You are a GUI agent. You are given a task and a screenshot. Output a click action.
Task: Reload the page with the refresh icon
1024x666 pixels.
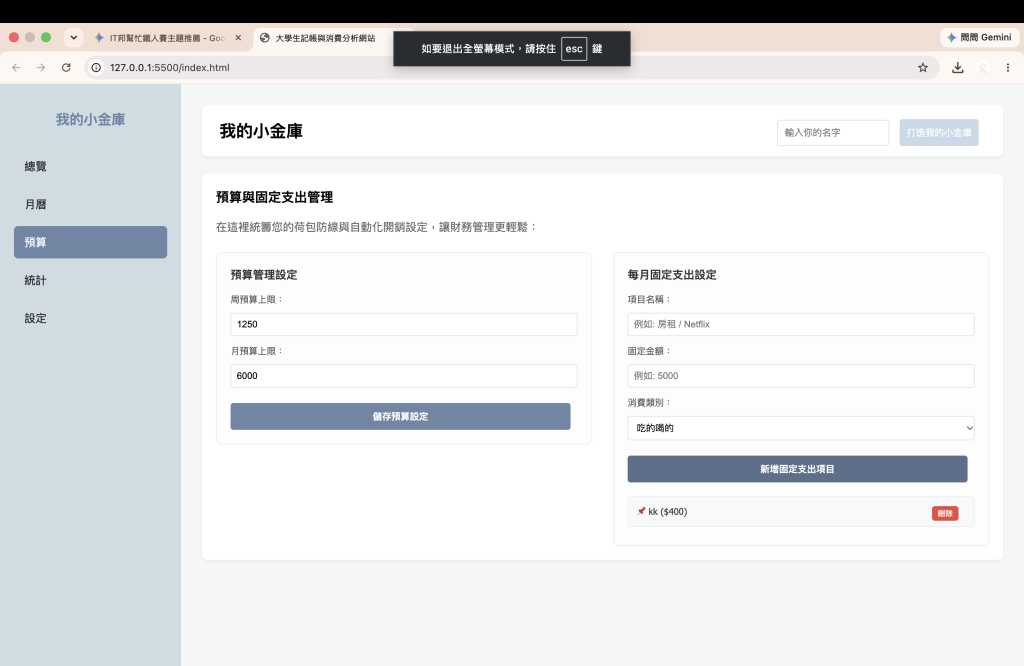[x=66, y=67]
